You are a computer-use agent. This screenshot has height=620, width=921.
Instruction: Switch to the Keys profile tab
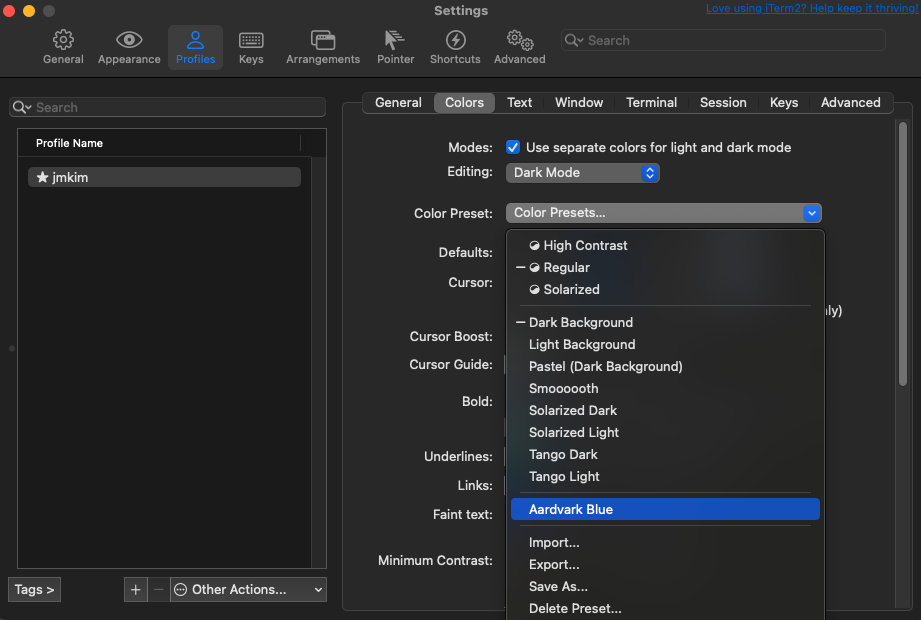coord(784,102)
